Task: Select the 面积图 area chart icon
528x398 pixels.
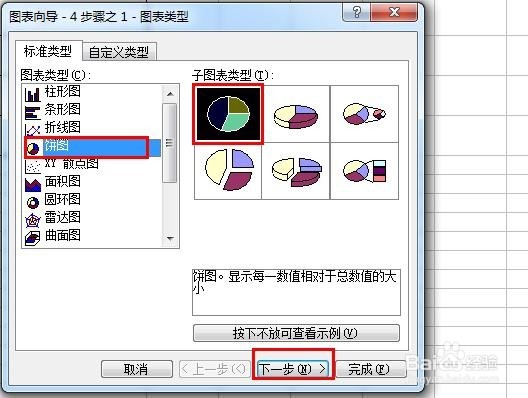Action: [x=33, y=184]
